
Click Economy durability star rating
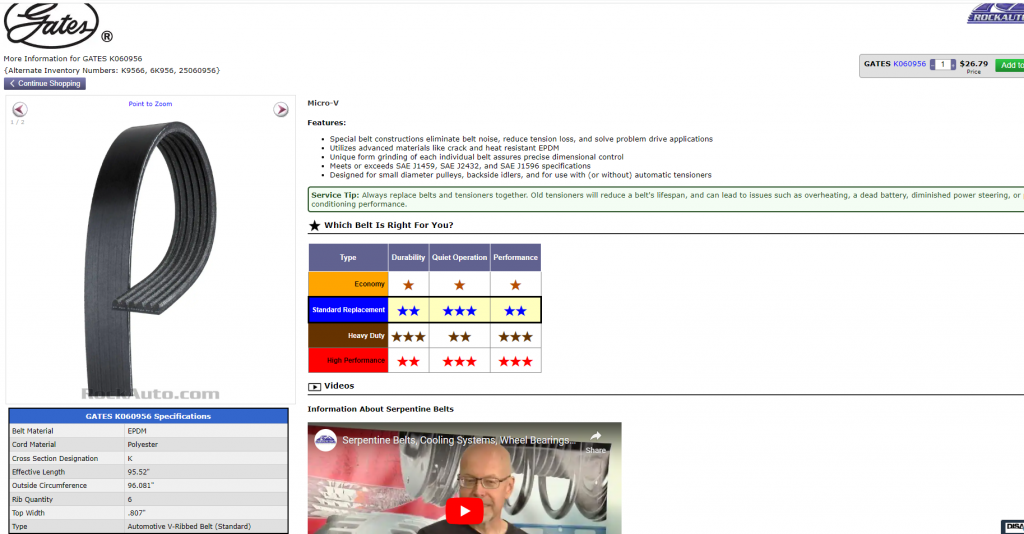tap(408, 285)
